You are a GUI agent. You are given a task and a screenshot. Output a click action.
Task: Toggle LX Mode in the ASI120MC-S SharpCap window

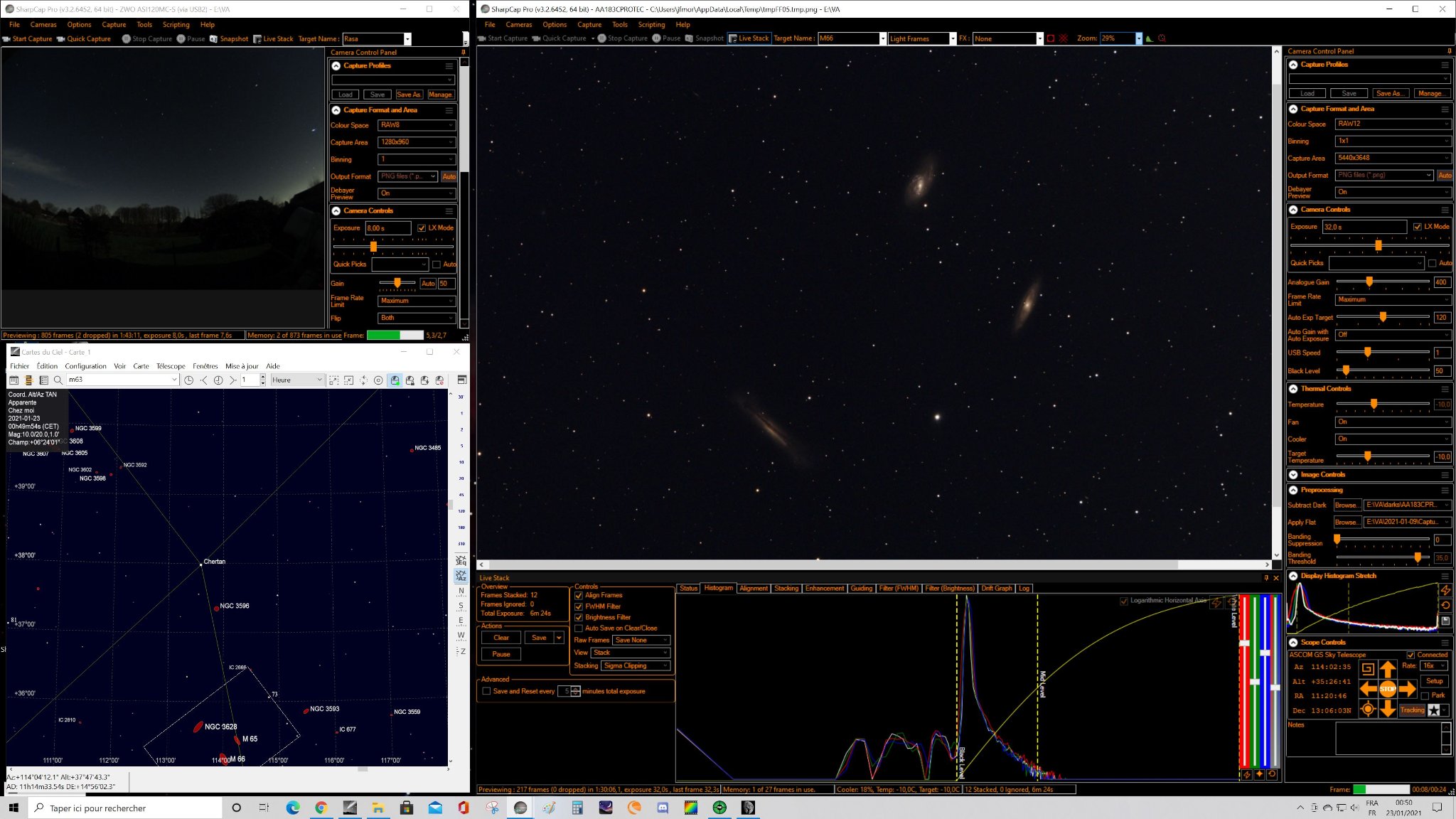coord(422,228)
